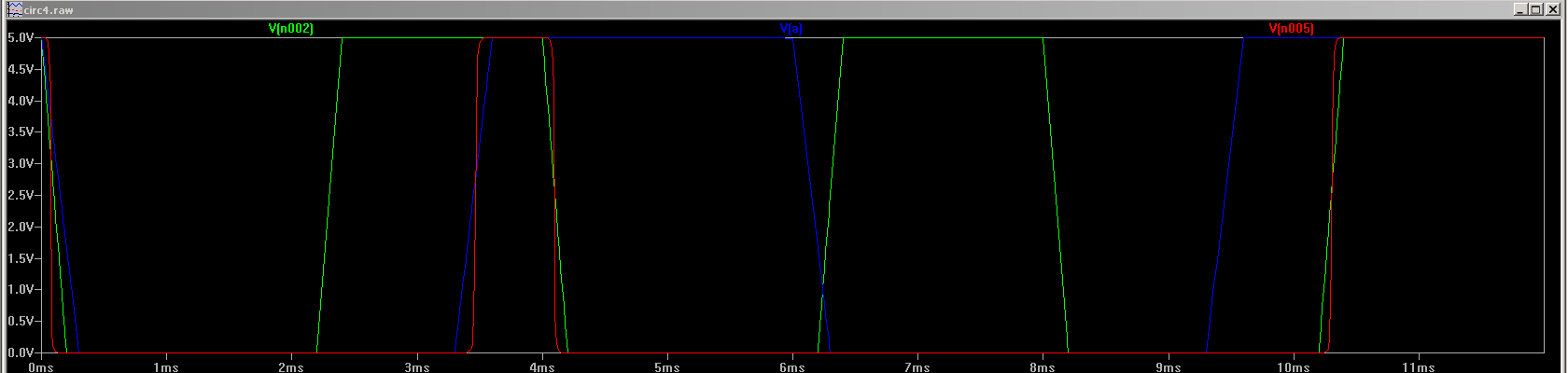Close the circ4.raw waveform window
The width and height of the screenshot is (1568, 373).
(x=1553, y=9)
